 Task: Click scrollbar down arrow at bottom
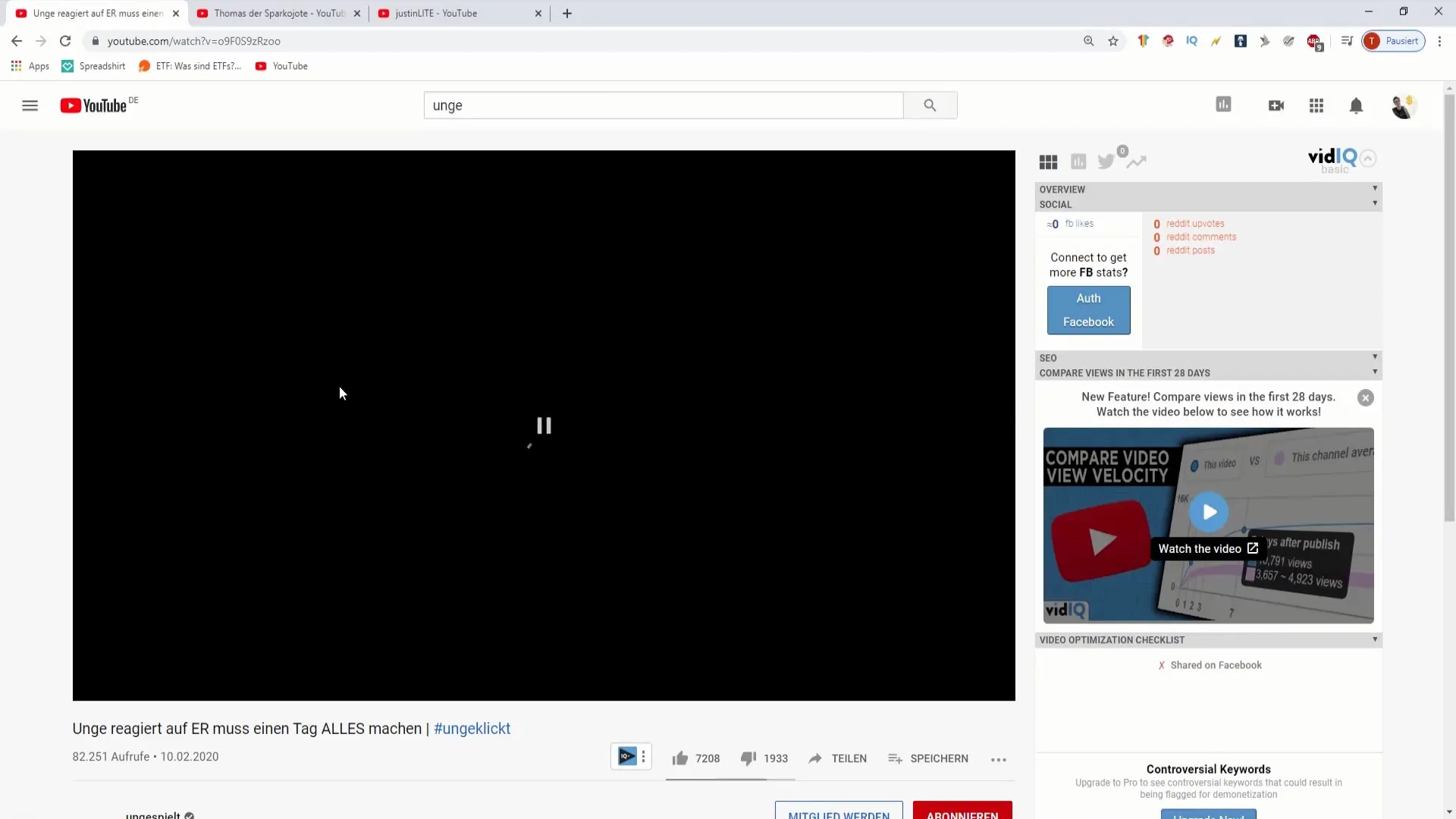coord(1449,812)
